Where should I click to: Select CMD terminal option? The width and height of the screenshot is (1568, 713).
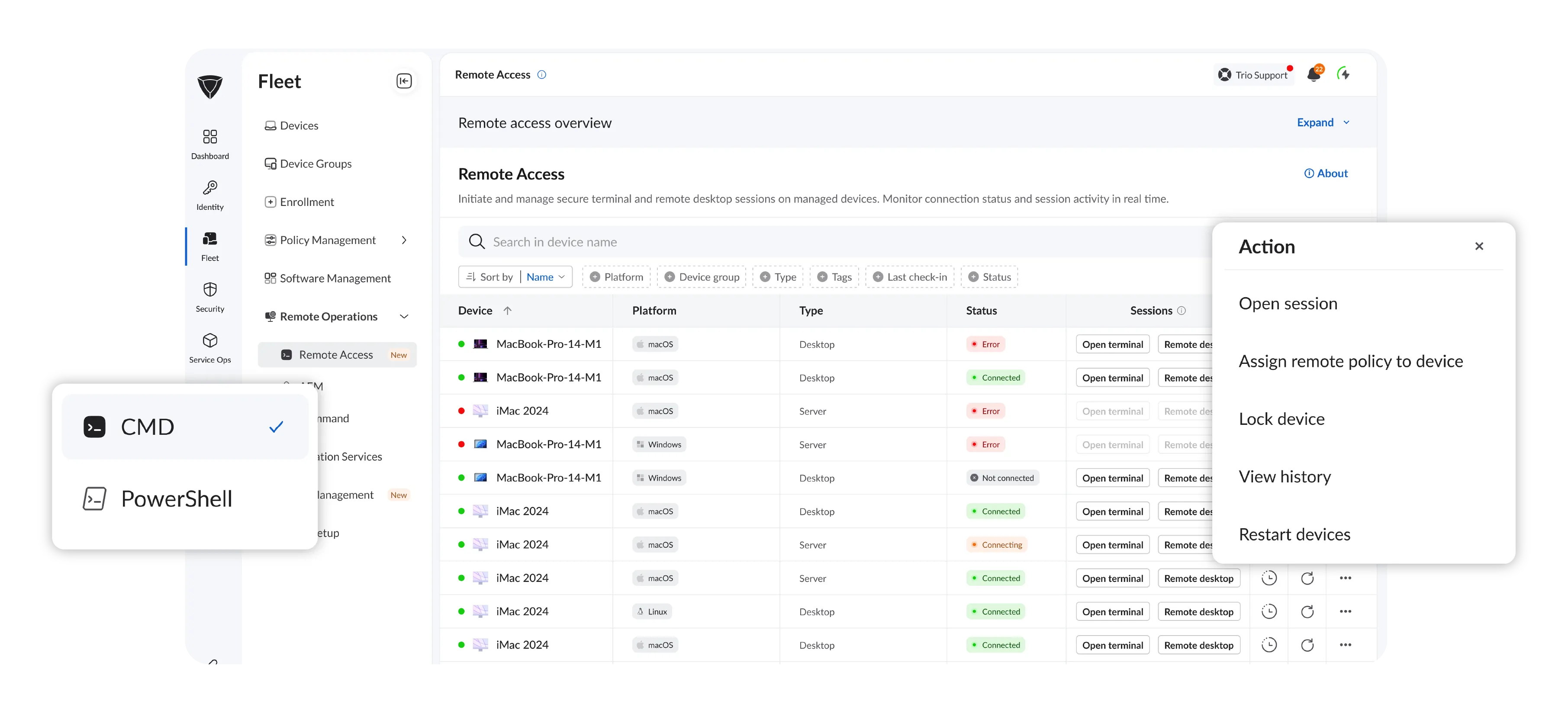pos(185,427)
